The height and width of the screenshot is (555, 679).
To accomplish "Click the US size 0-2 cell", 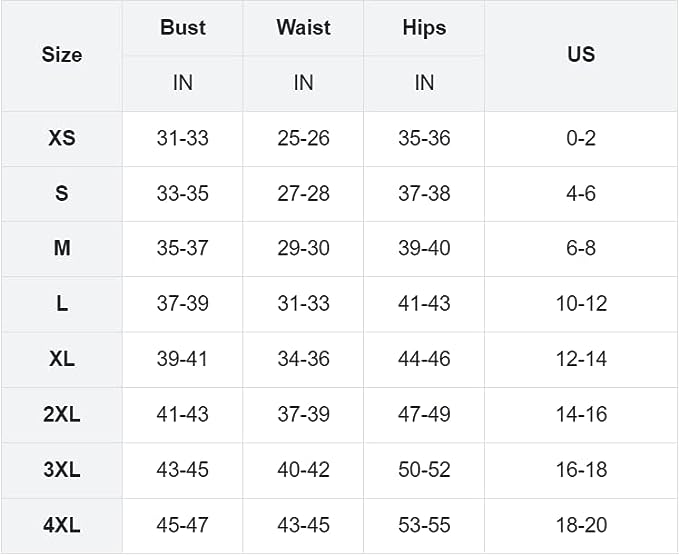I will [x=581, y=138].
